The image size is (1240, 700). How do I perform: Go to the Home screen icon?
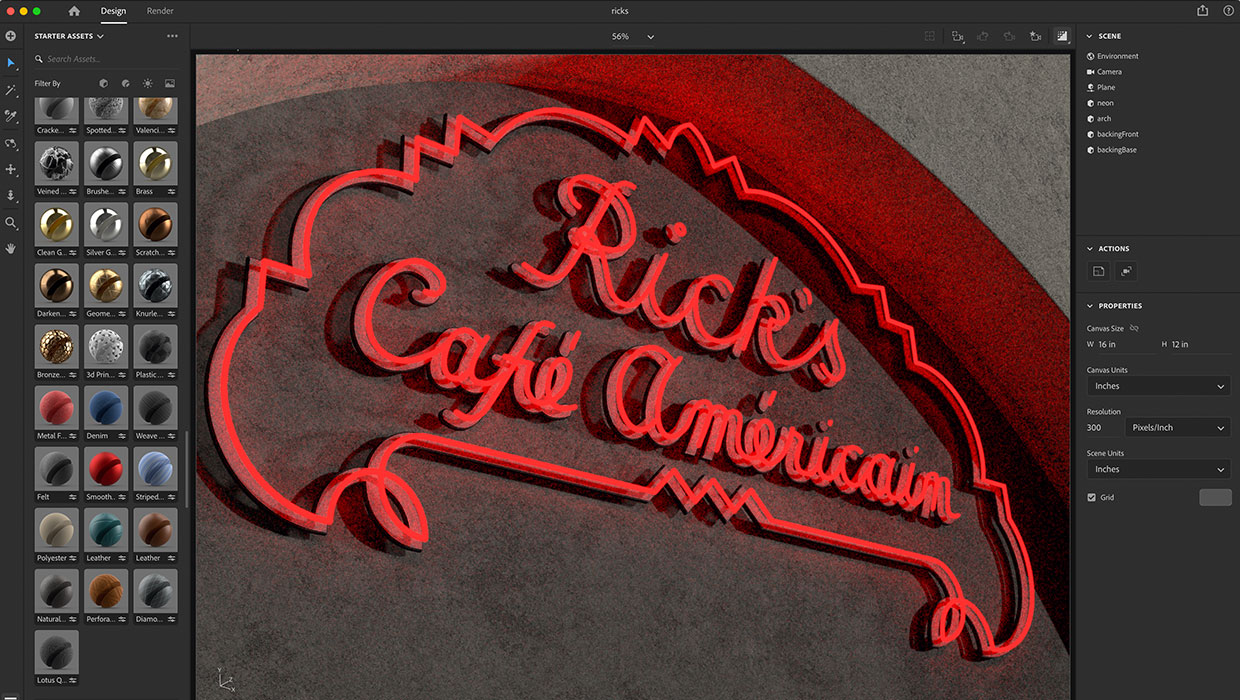[74, 11]
